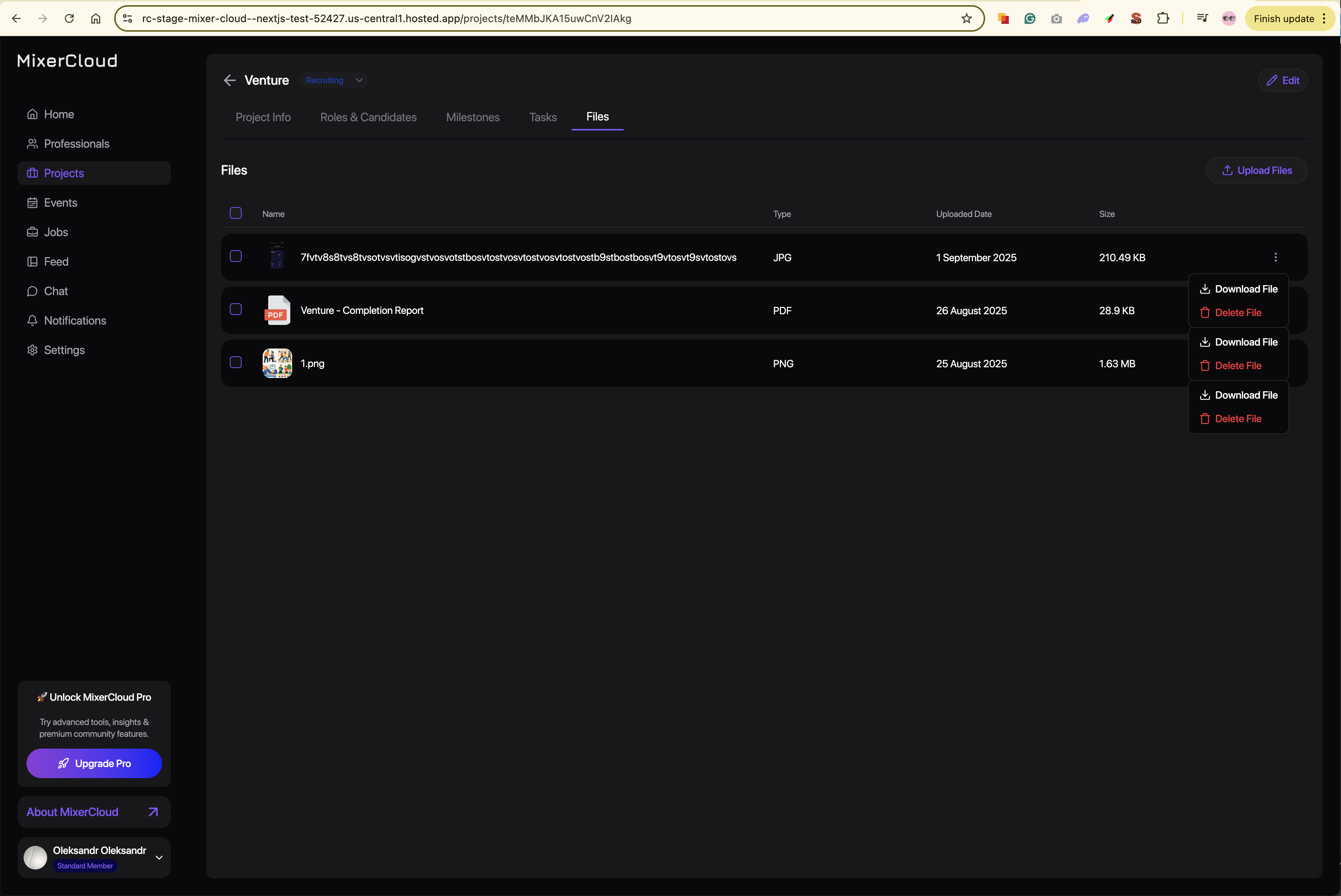This screenshot has height=896, width=1341.
Task: Click the About MixerCloud arrow icon
Action: 153,812
